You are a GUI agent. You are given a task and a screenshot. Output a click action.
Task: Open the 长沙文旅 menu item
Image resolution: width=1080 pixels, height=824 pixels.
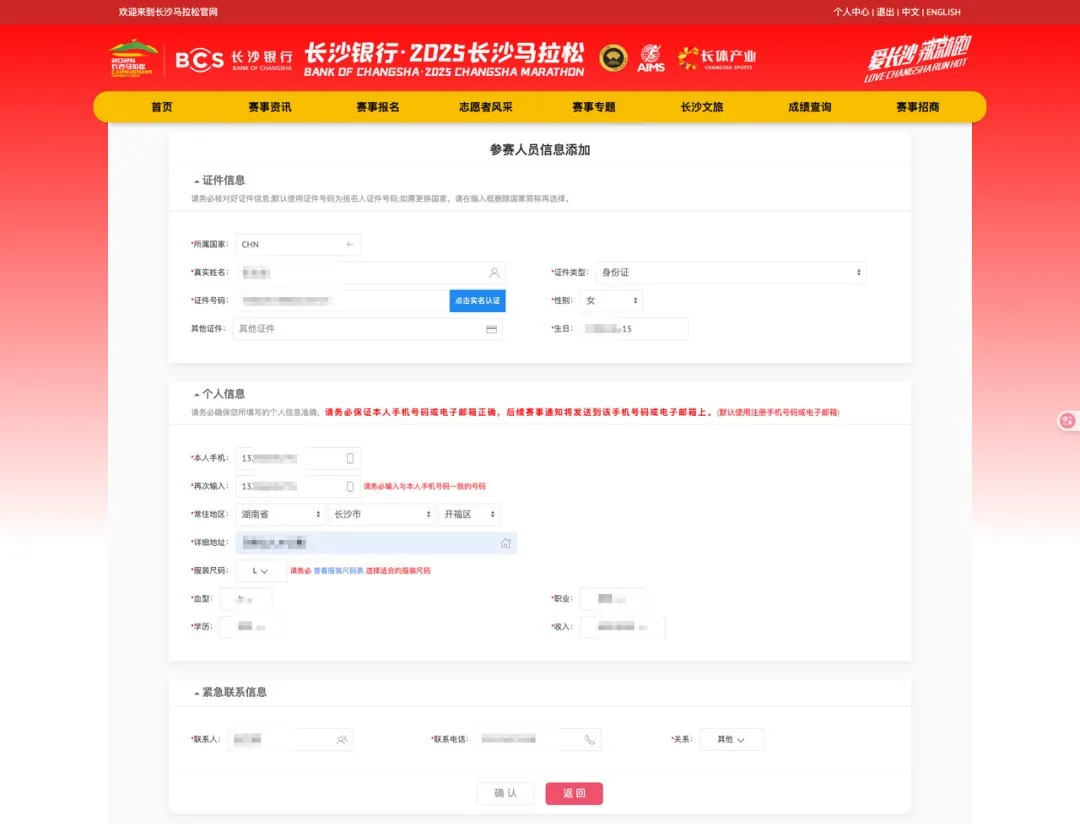click(702, 107)
